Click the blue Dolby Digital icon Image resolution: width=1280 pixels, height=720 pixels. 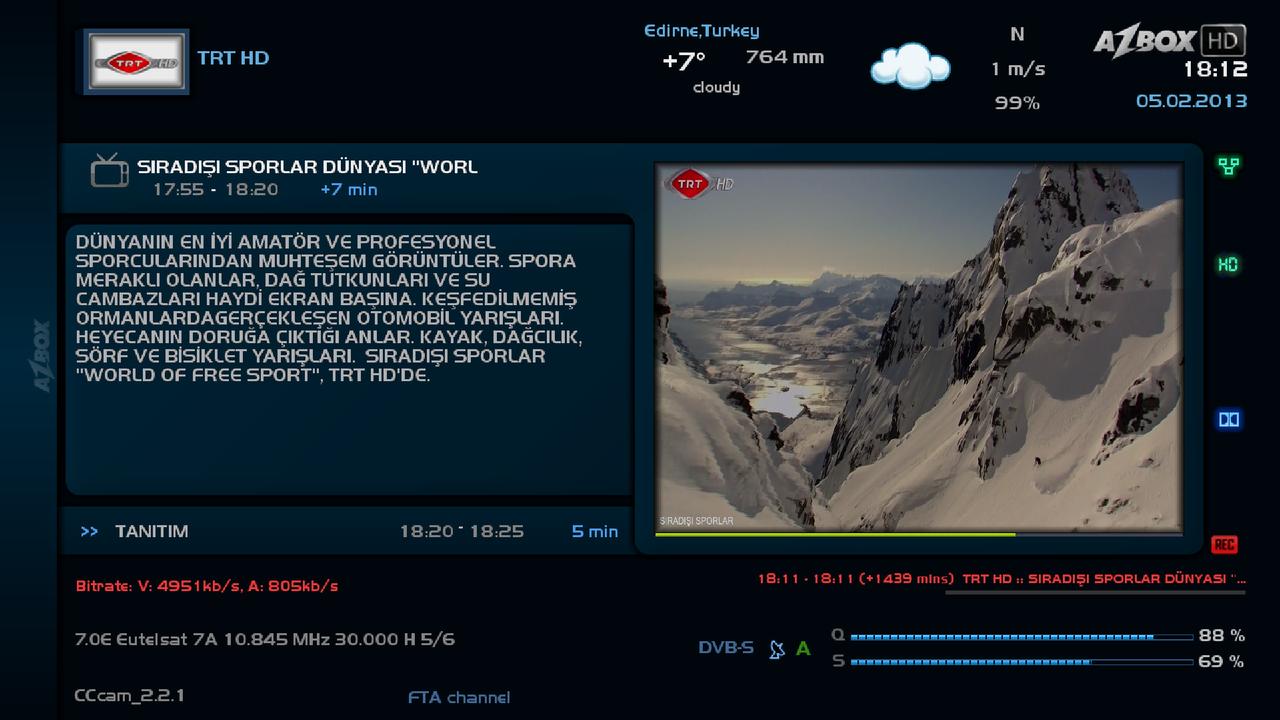(1228, 420)
